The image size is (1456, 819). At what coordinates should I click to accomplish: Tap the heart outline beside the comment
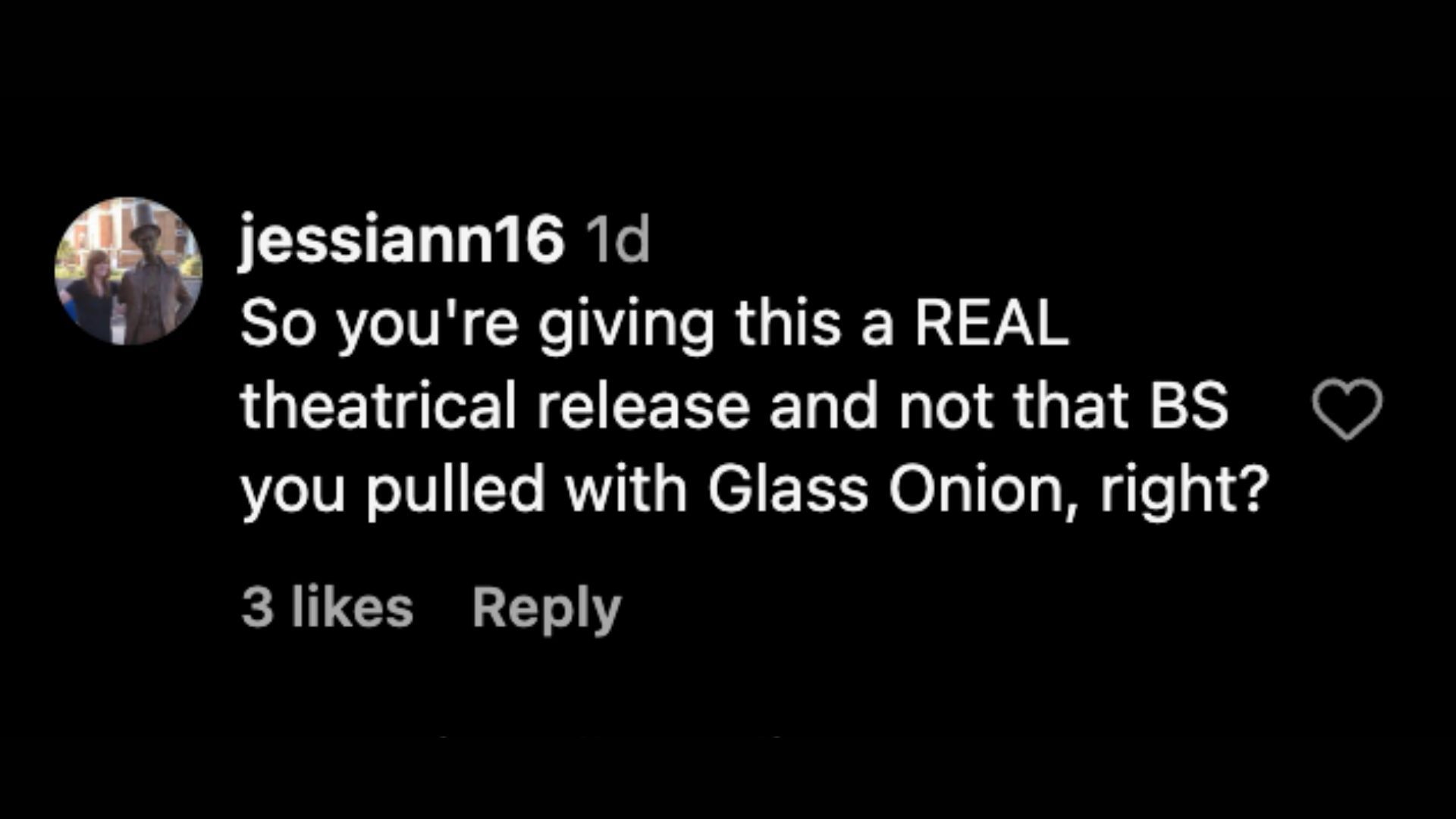(1347, 409)
